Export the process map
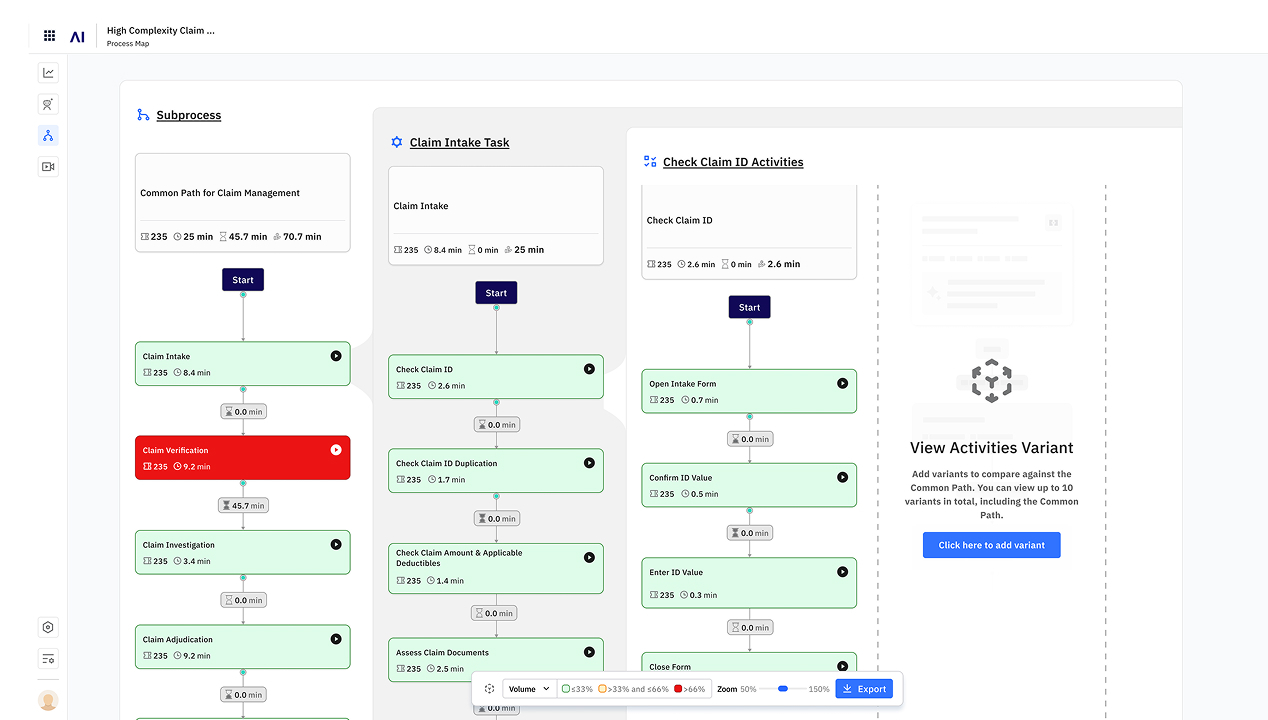The height and width of the screenshot is (720, 1268). click(x=863, y=689)
